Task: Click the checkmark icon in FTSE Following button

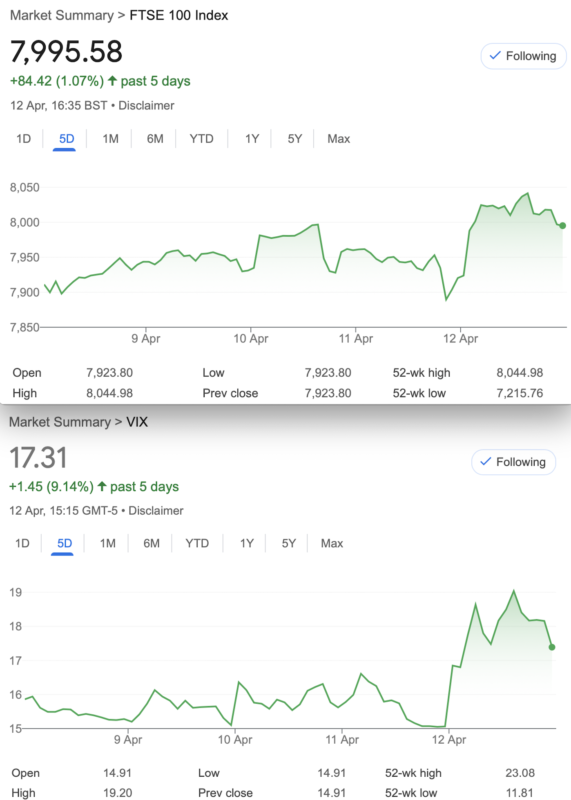Action: [x=494, y=56]
